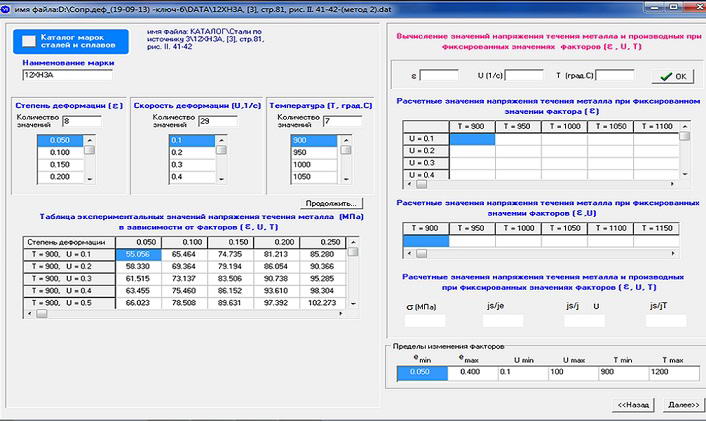This screenshot has height=422, width=706.
Task: Click scroll-down arrow of temperature list
Action: click(x=346, y=179)
